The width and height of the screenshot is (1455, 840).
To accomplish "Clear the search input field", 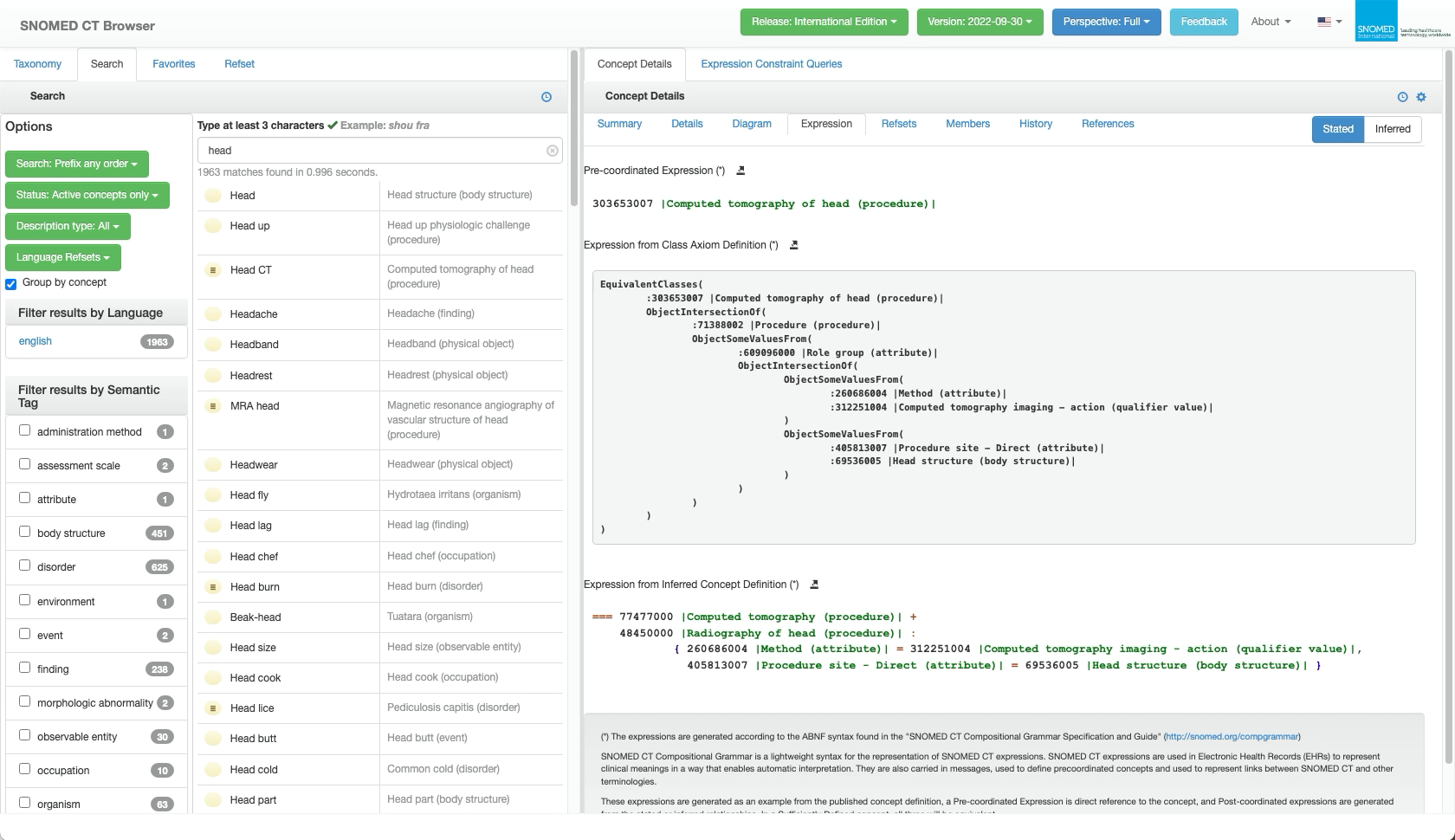I will coord(553,151).
